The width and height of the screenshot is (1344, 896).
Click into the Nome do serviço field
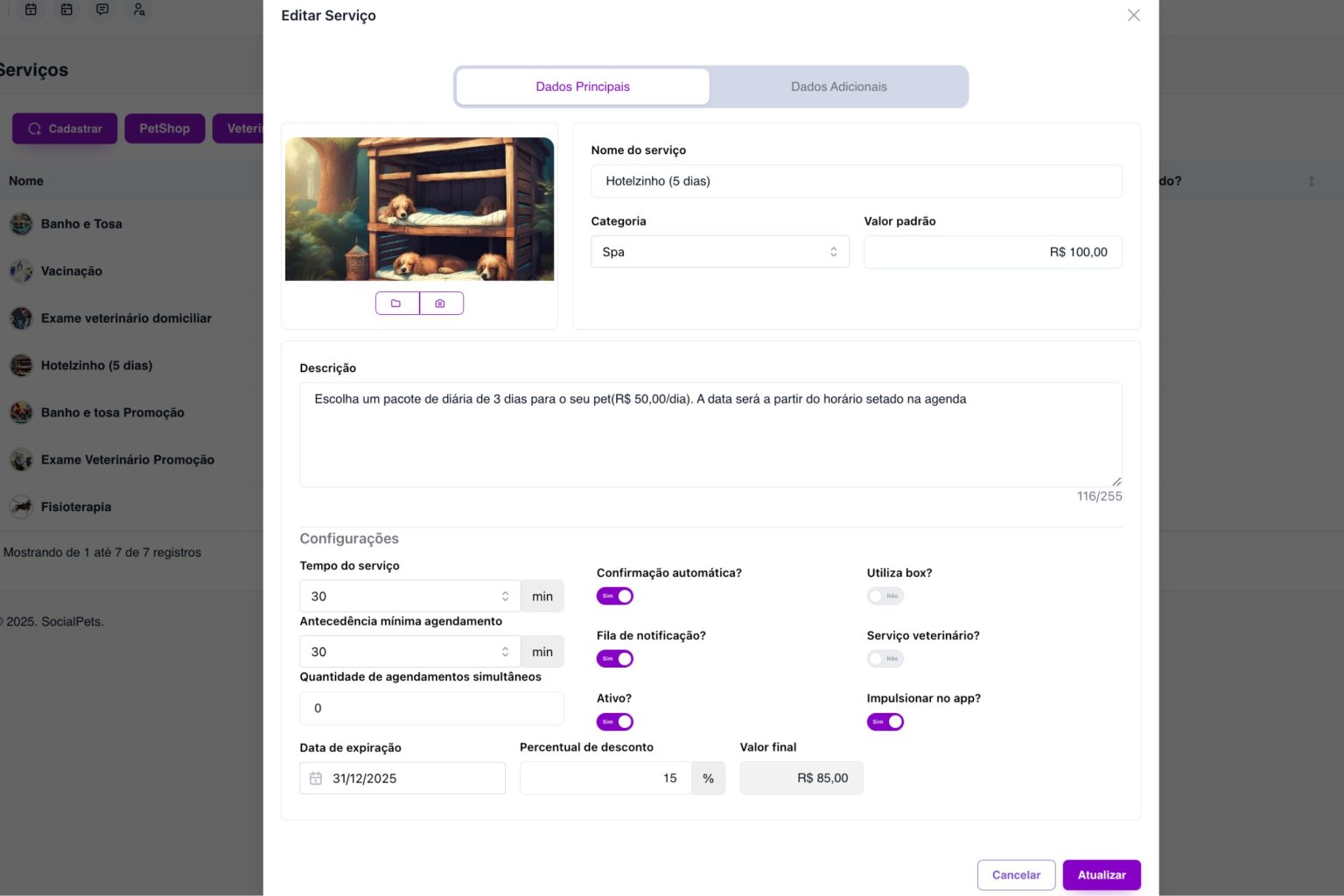click(x=856, y=181)
